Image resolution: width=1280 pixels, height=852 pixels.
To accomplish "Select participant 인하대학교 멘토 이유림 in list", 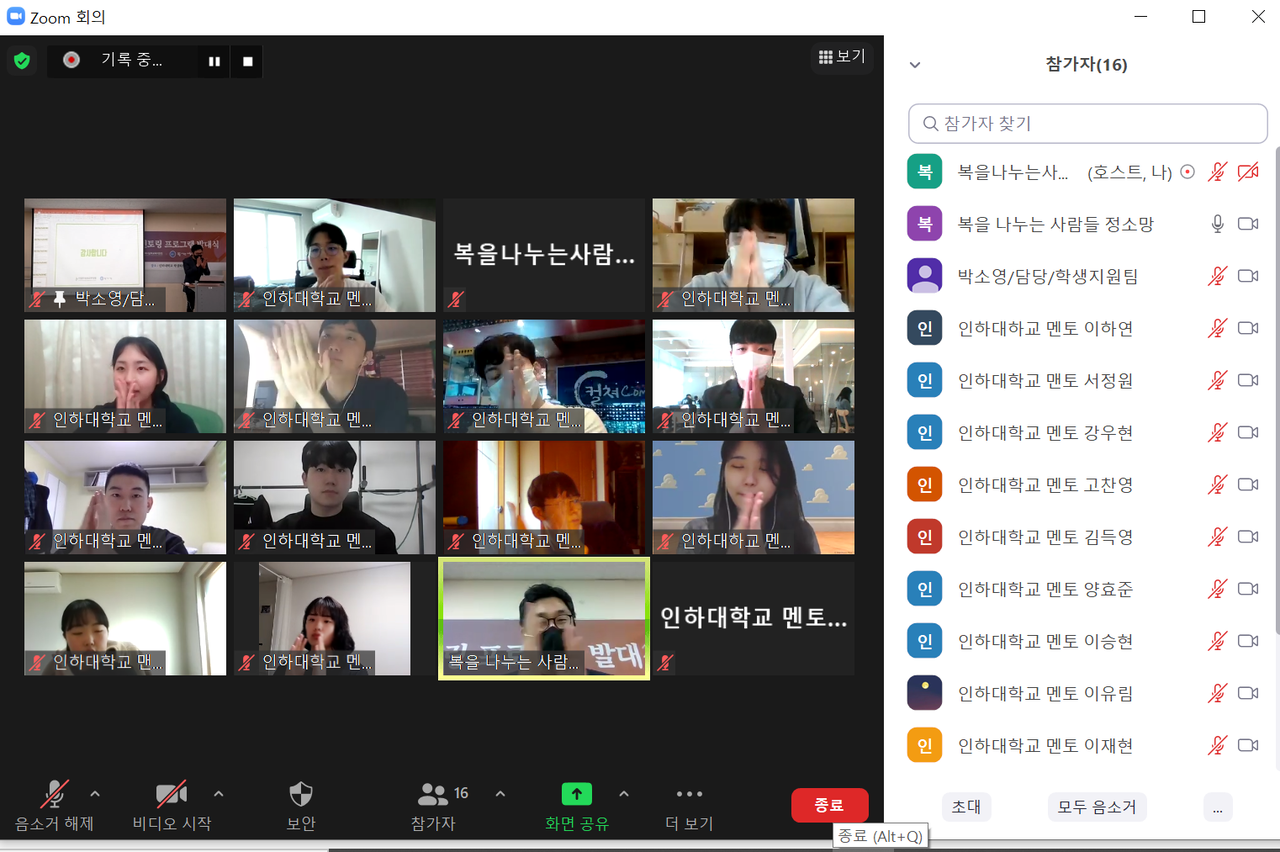I will [1089, 692].
